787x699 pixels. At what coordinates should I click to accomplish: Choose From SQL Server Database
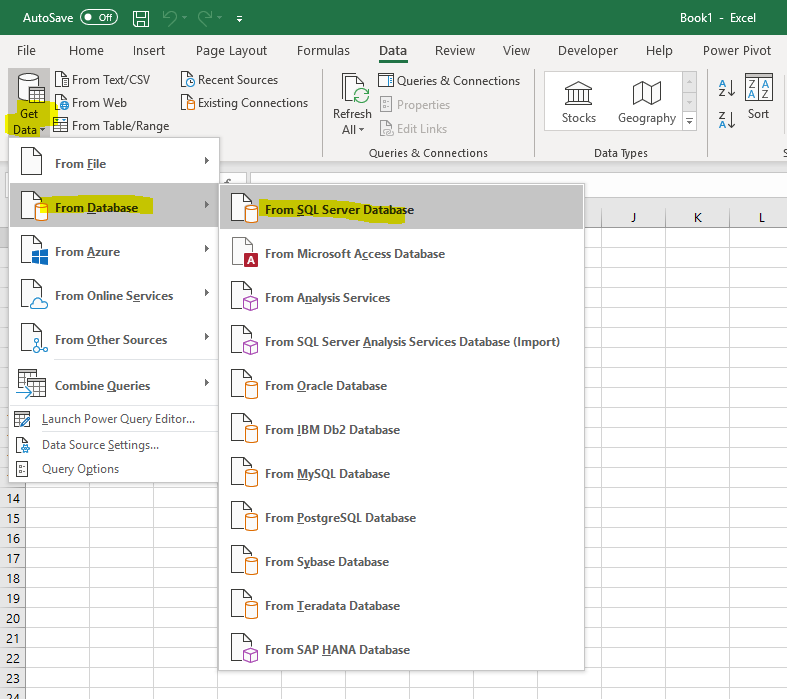[x=402, y=208]
